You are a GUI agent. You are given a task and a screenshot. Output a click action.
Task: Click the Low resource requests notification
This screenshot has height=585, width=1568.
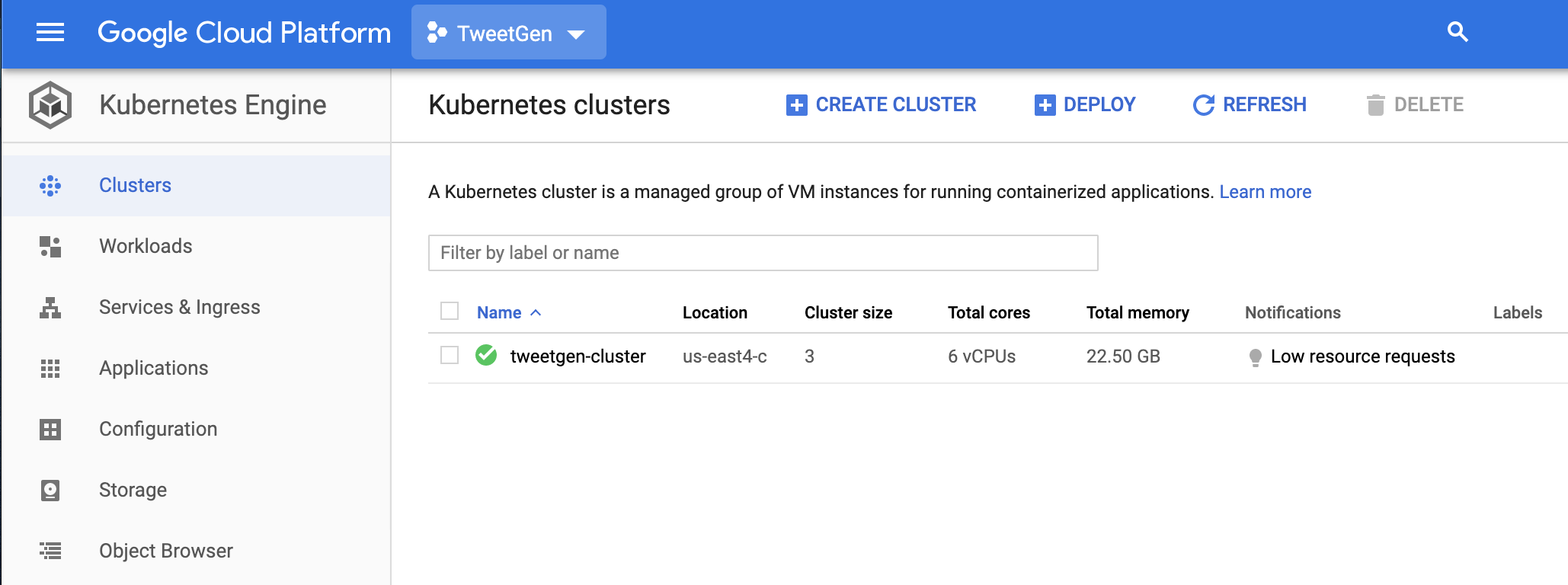(x=1363, y=356)
